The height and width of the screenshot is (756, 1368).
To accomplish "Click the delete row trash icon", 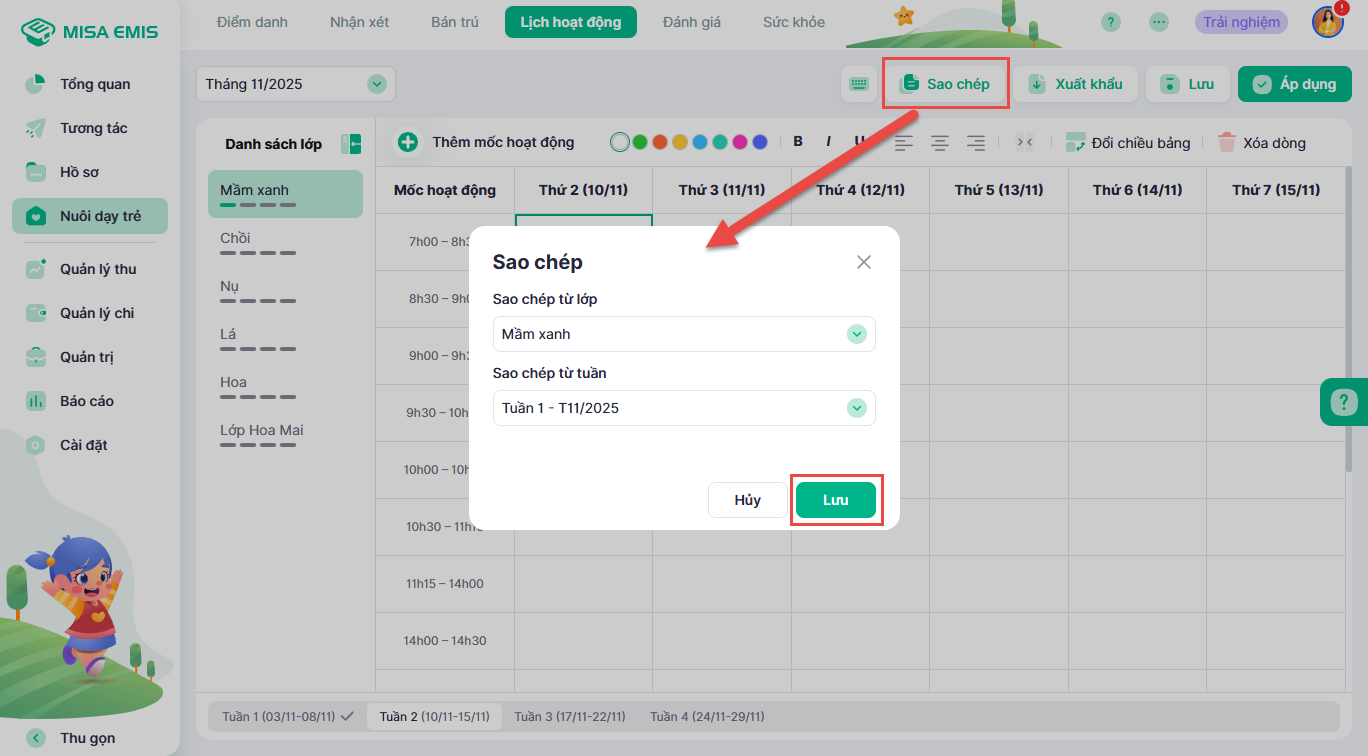I will pyautogui.click(x=1227, y=142).
